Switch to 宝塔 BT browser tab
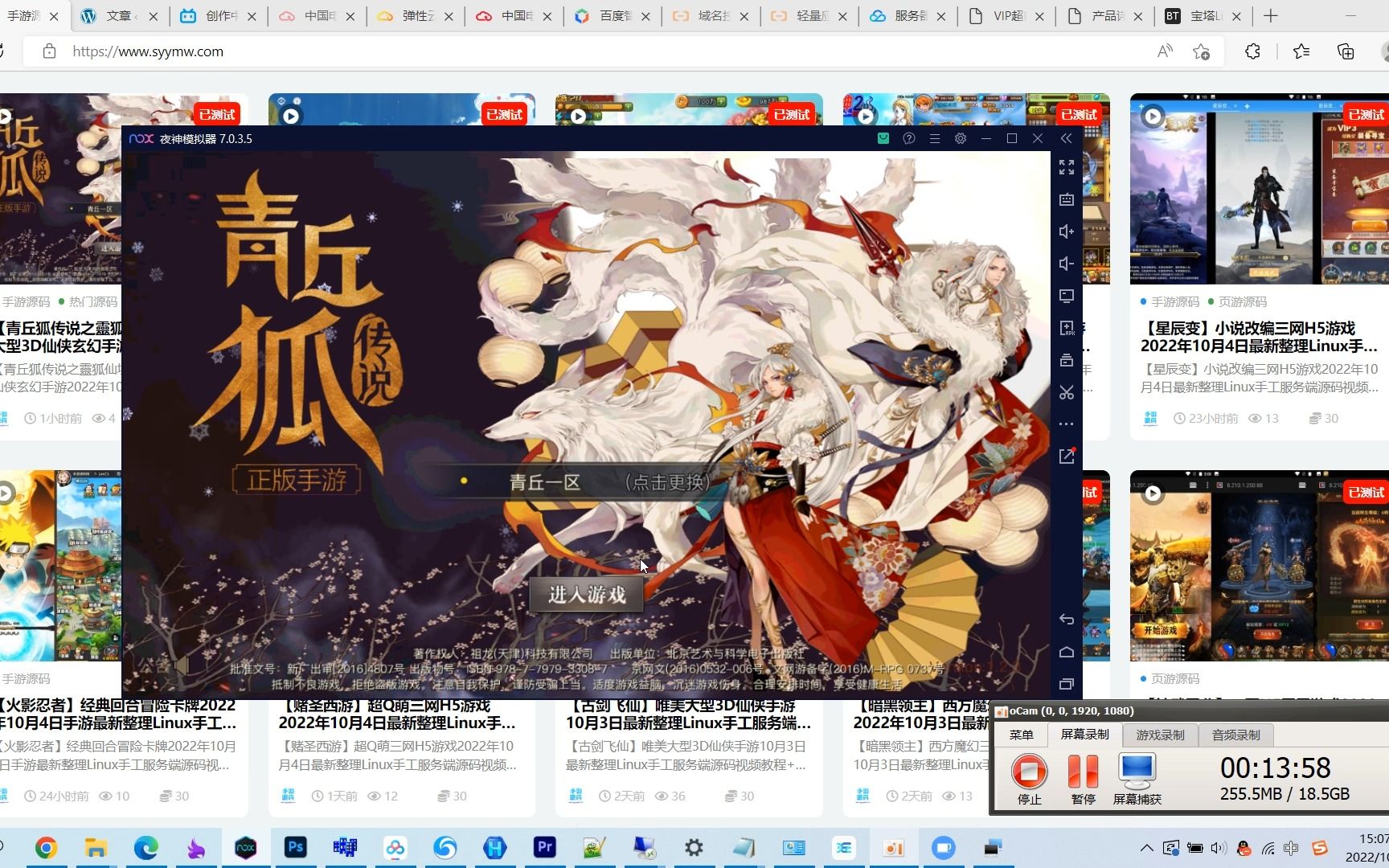Image resolution: width=1389 pixels, height=868 pixels. coord(1203,16)
